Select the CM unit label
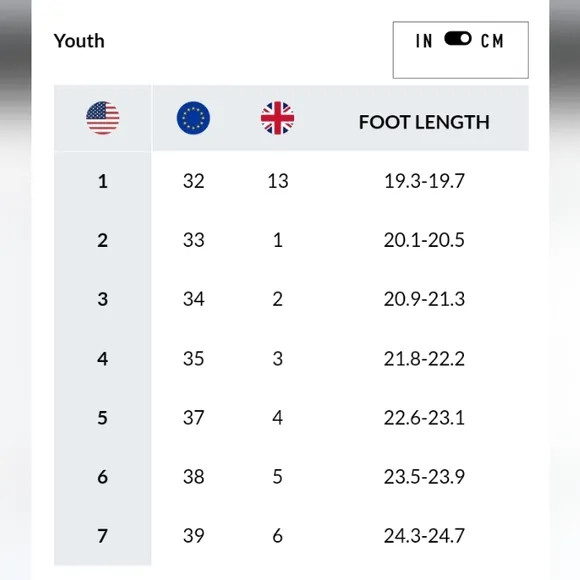Viewport: 580px width, 580px height. click(x=492, y=41)
